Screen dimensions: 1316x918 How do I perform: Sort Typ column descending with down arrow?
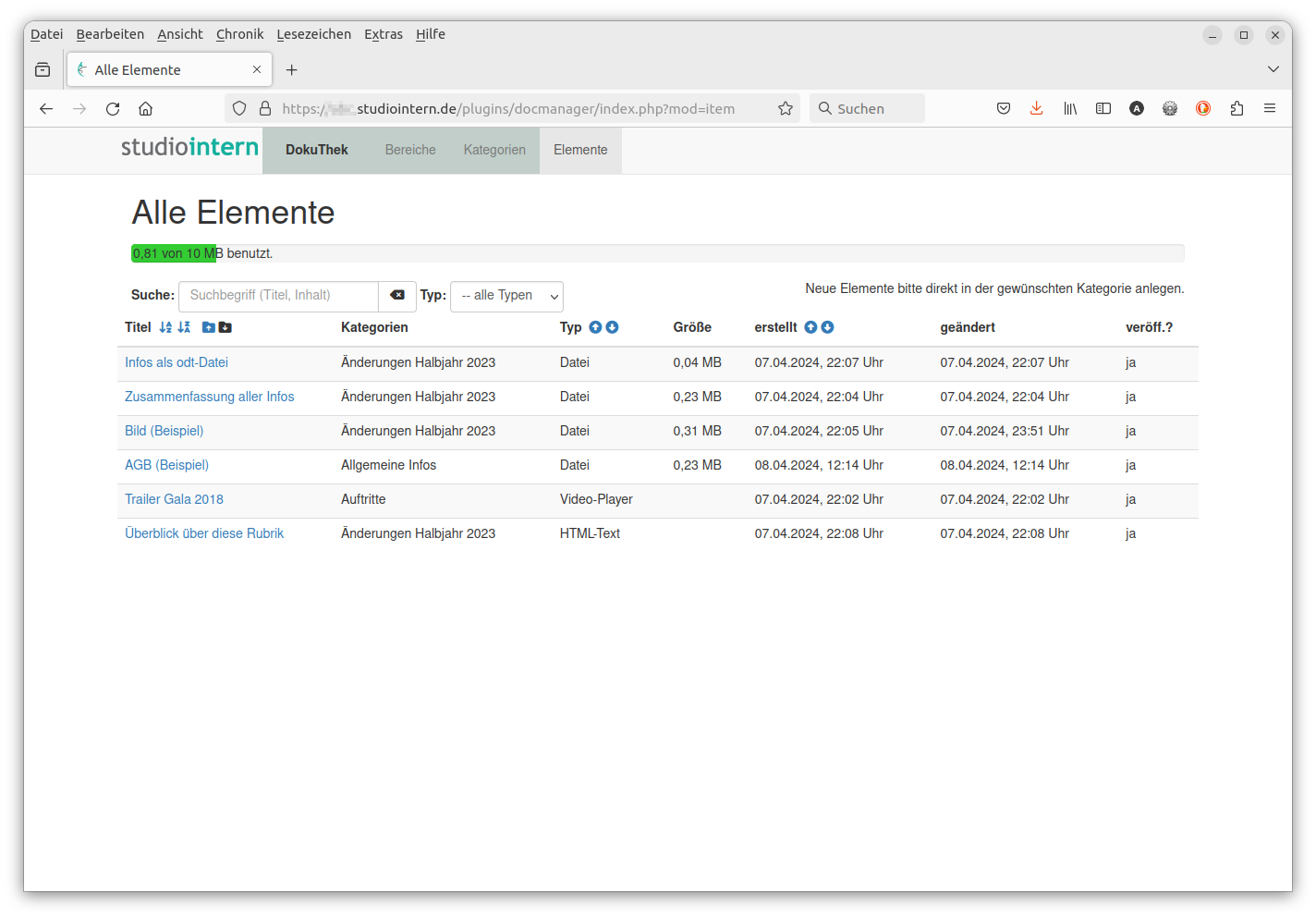(x=612, y=327)
